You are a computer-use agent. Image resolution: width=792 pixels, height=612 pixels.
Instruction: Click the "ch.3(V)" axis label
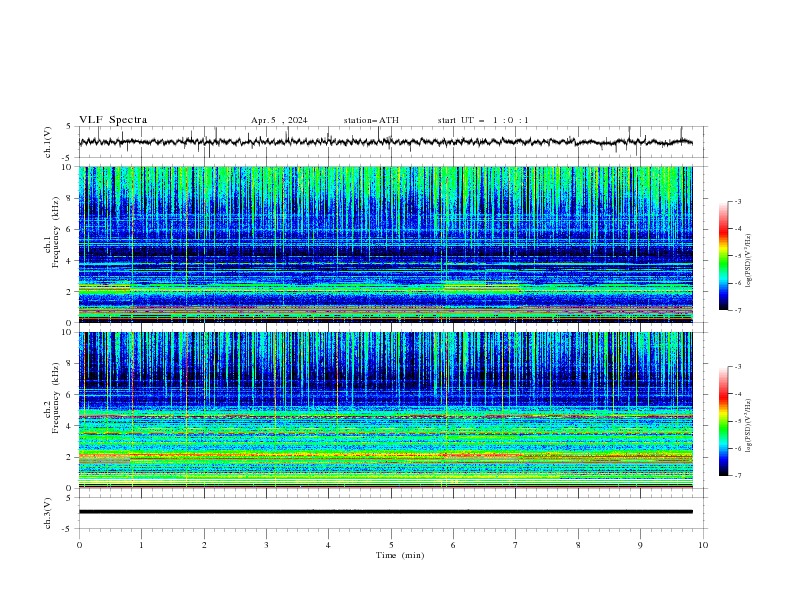click(48, 513)
